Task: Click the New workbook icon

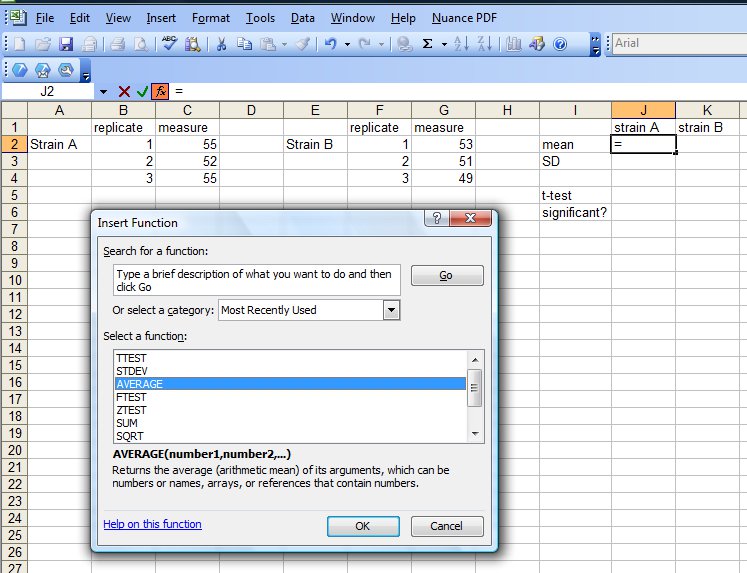Action: [x=20, y=44]
